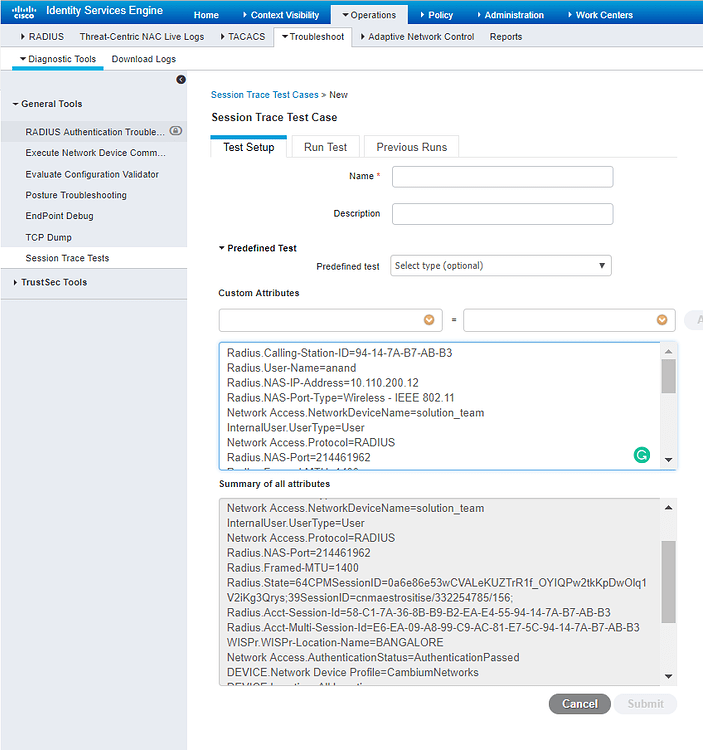Screen dimensions: 703x750
Task: Click WISPr.WISPr-Location-Name=BANGALORE line
Action: (x=335, y=642)
